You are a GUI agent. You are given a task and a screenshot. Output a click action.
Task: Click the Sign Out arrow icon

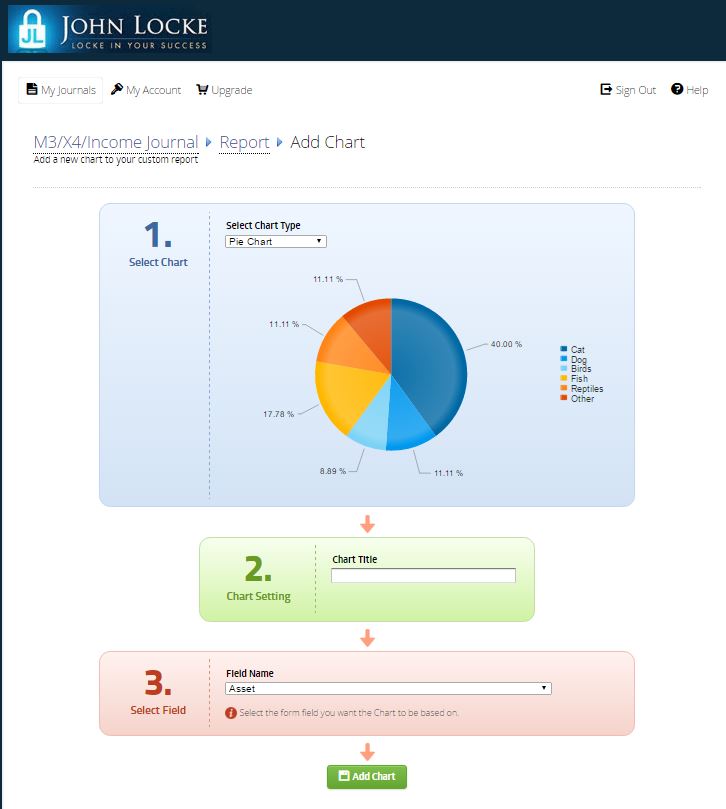coord(606,89)
